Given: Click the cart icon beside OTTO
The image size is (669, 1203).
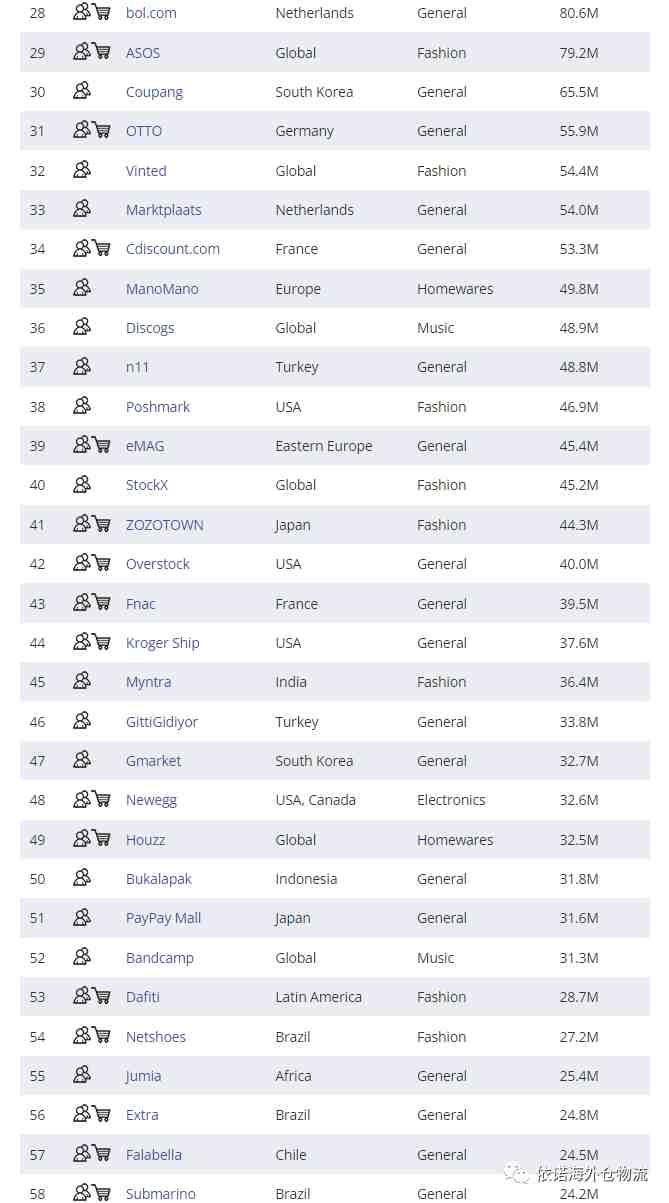Looking at the screenshot, I should (102, 130).
